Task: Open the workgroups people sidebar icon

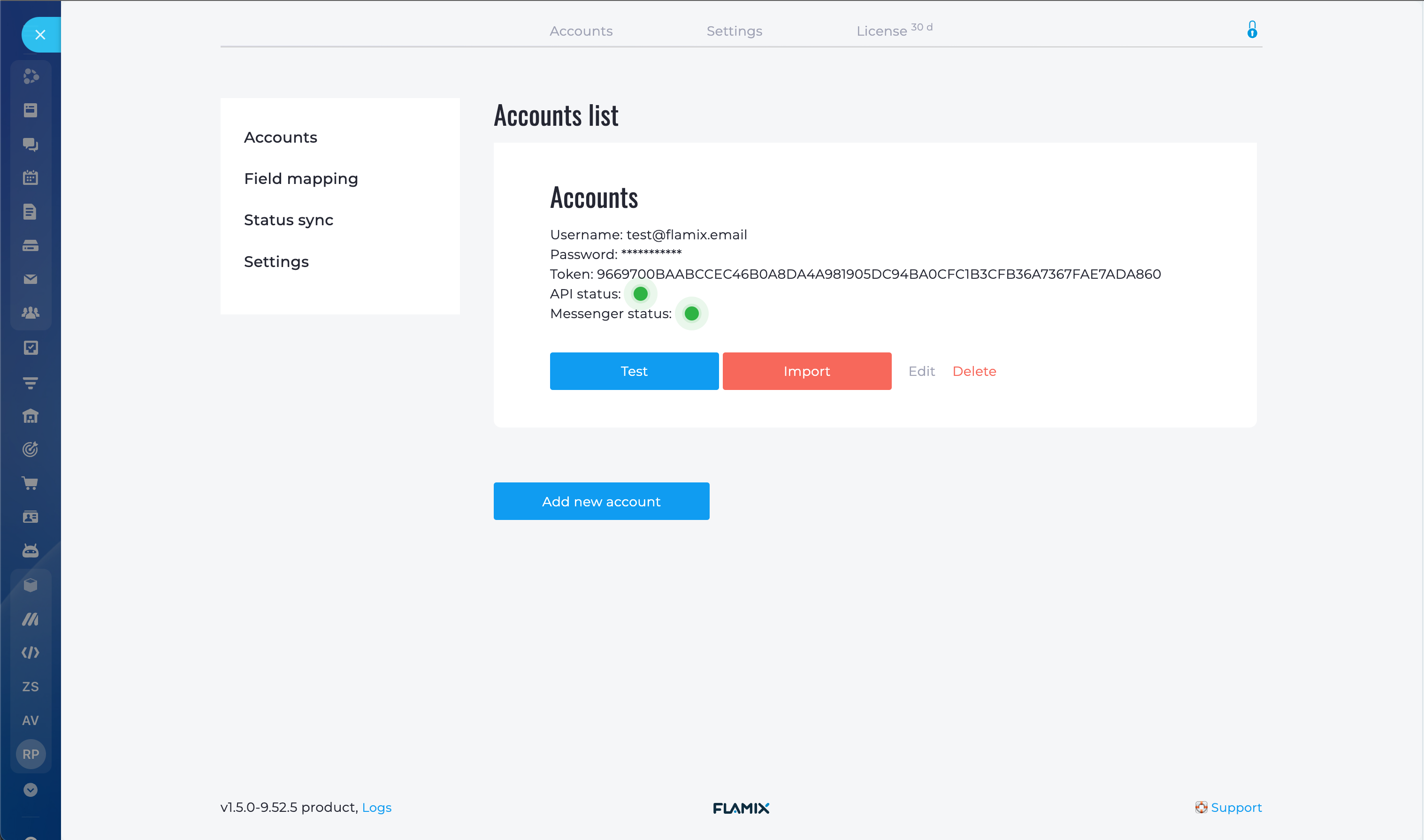Action: coord(31,313)
